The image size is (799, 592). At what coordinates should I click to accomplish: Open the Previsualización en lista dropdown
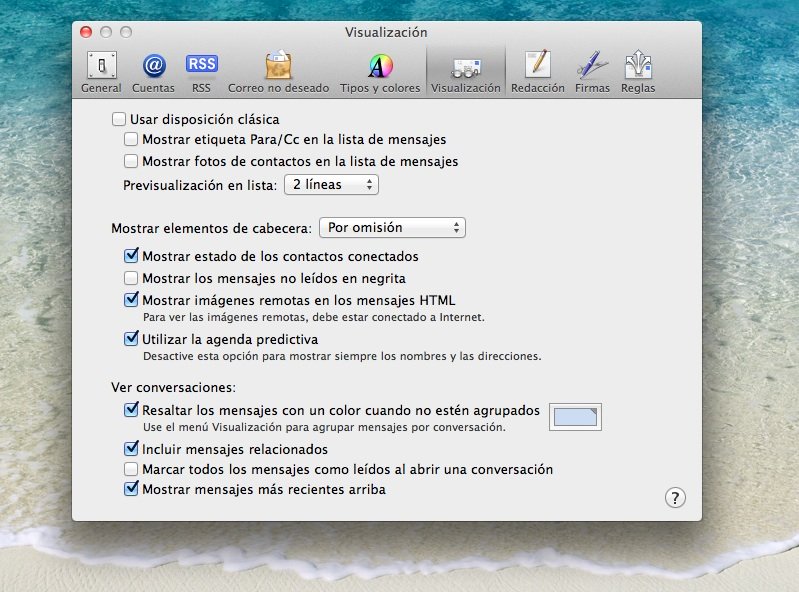[x=331, y=185]
